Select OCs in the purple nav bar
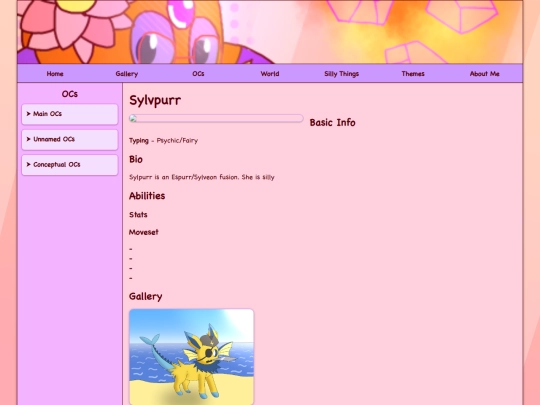 (x=198, y=74)
